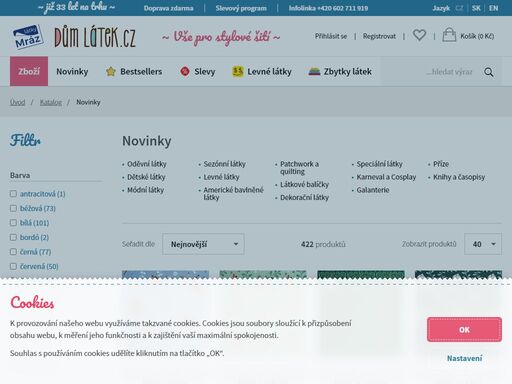Click the search magnifier icon
Viewport: 512px width, 384px height.
[489, 72]
